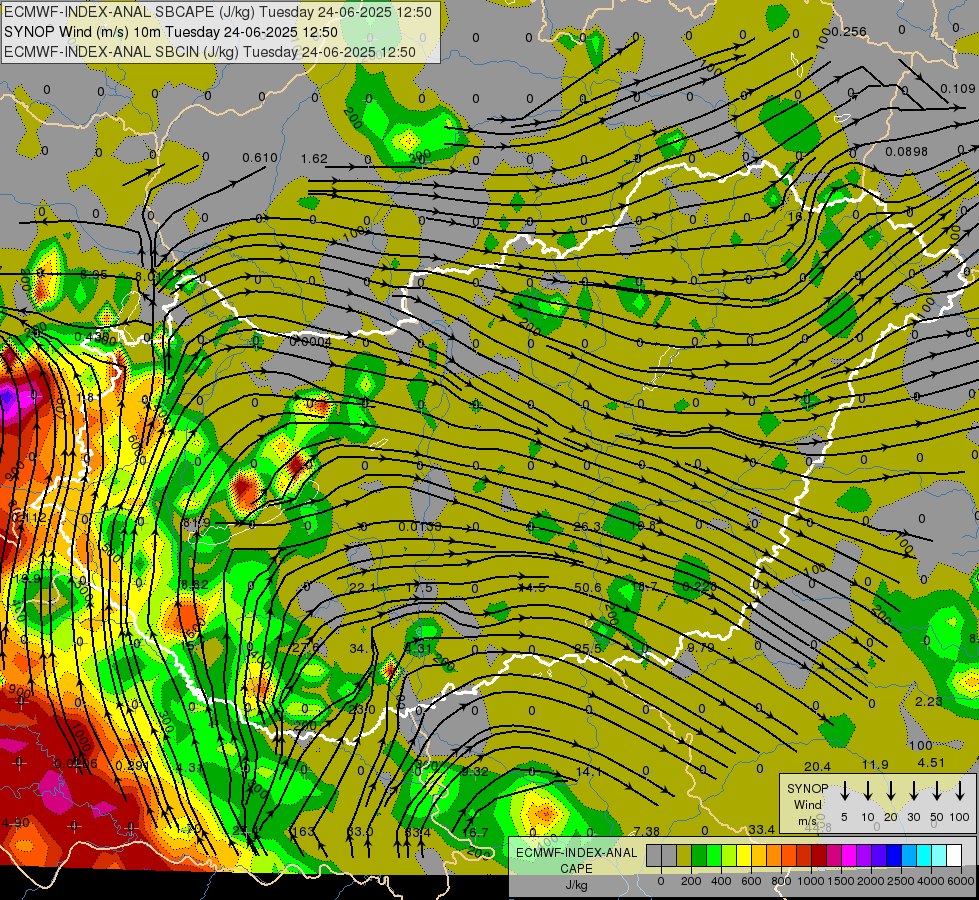
Task: Select the leftmost gray CAPE legend swatch
Action: tap(654, 855)
